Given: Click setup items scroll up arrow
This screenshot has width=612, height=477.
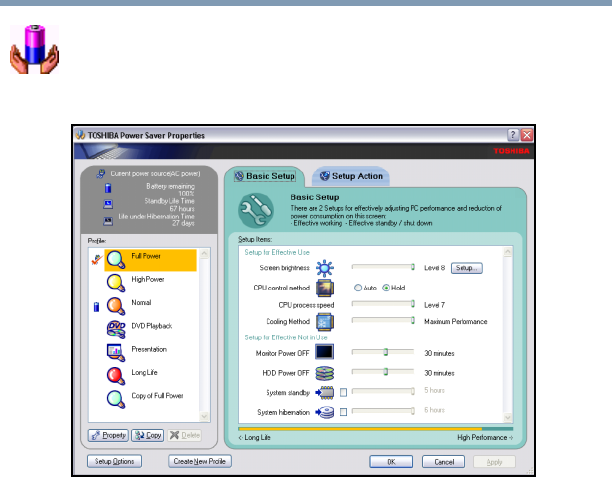Looking at the screenshot, I should pyautogui.click(x=507, y=252).
